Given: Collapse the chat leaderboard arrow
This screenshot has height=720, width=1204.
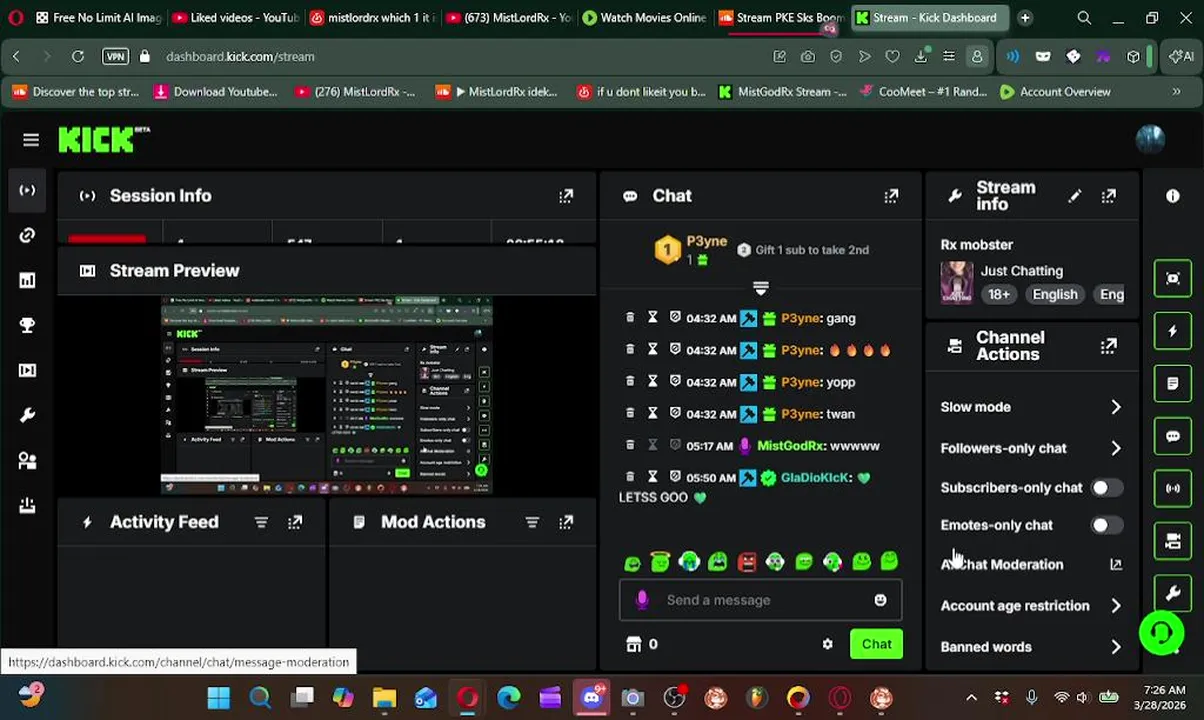Looking at the screenshot, I should coord(760,289).
